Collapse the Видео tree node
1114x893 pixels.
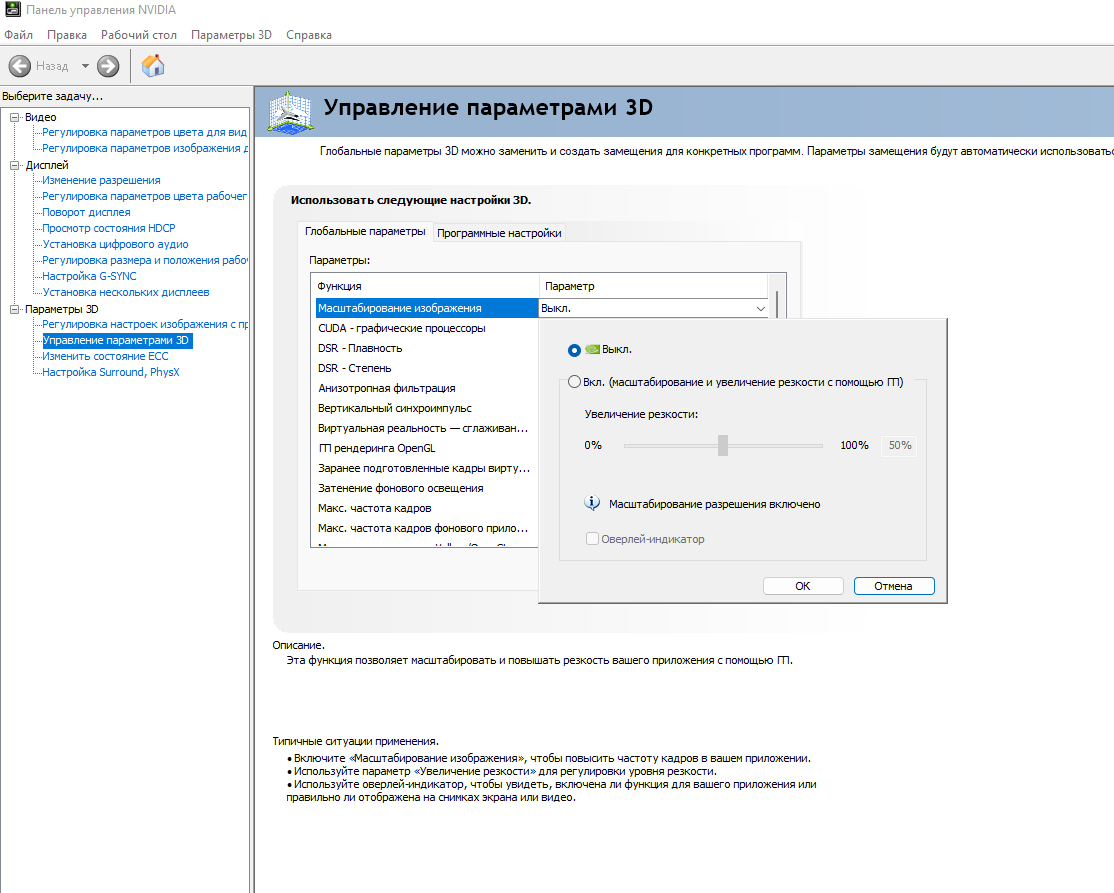[x=14, y=117]
